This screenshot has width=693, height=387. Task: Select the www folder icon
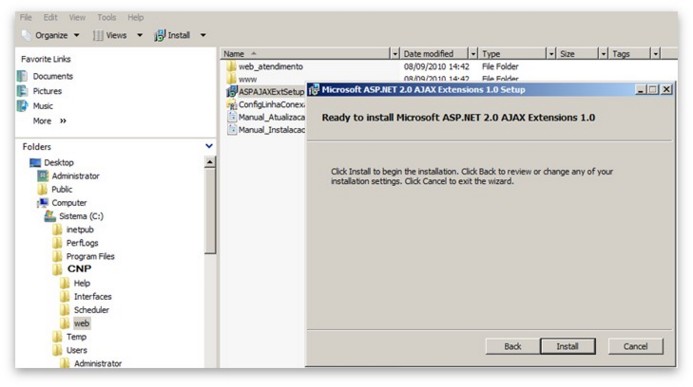[x=231, y=79]
